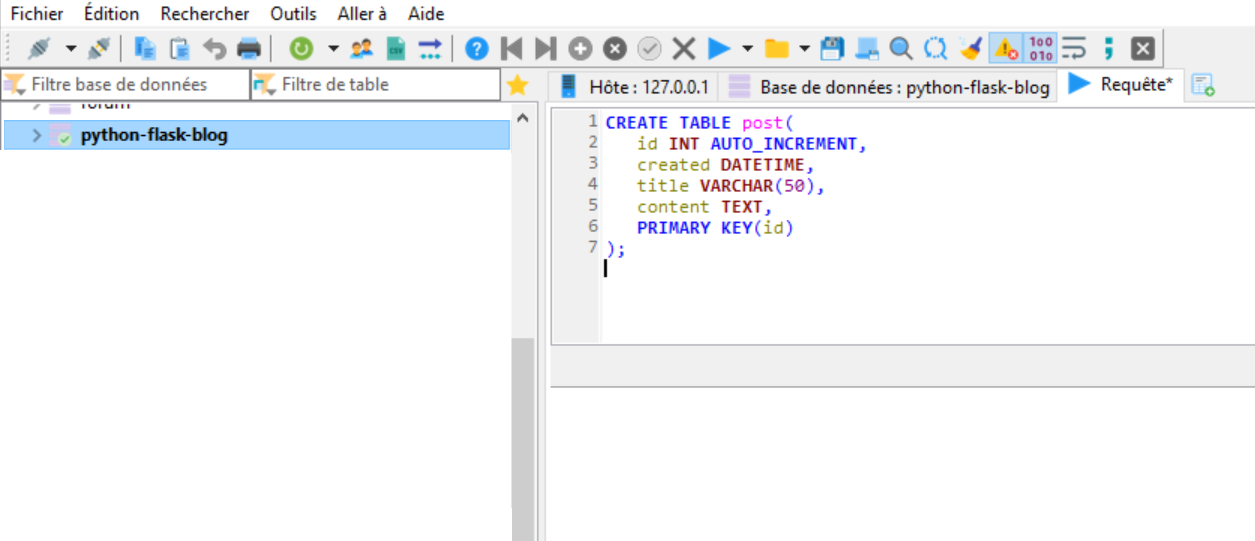Image resolution: width=1255 pixels, height=541 pixels.
Task: Click the export CSV file icon
Action: (396, 48)
